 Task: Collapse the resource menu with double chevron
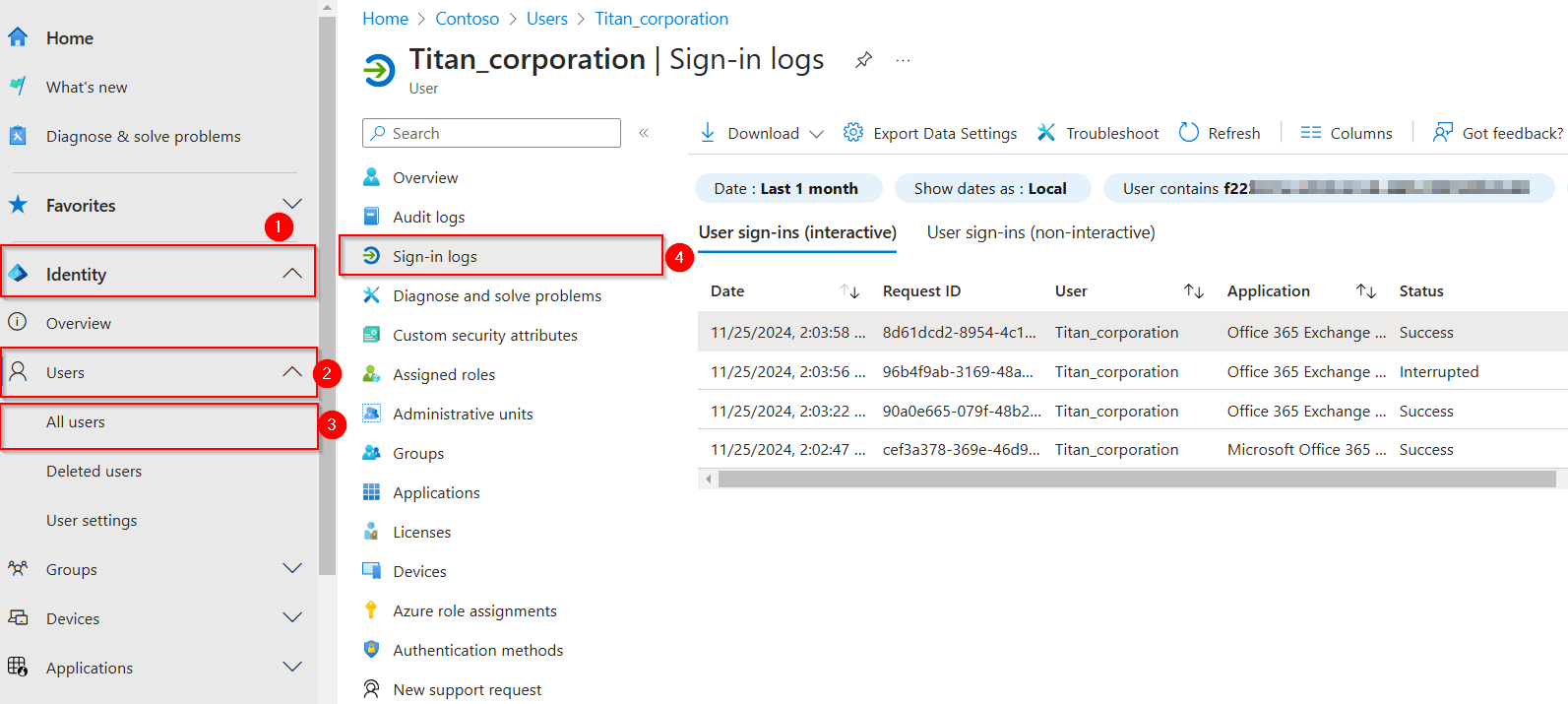coord(644,133)
